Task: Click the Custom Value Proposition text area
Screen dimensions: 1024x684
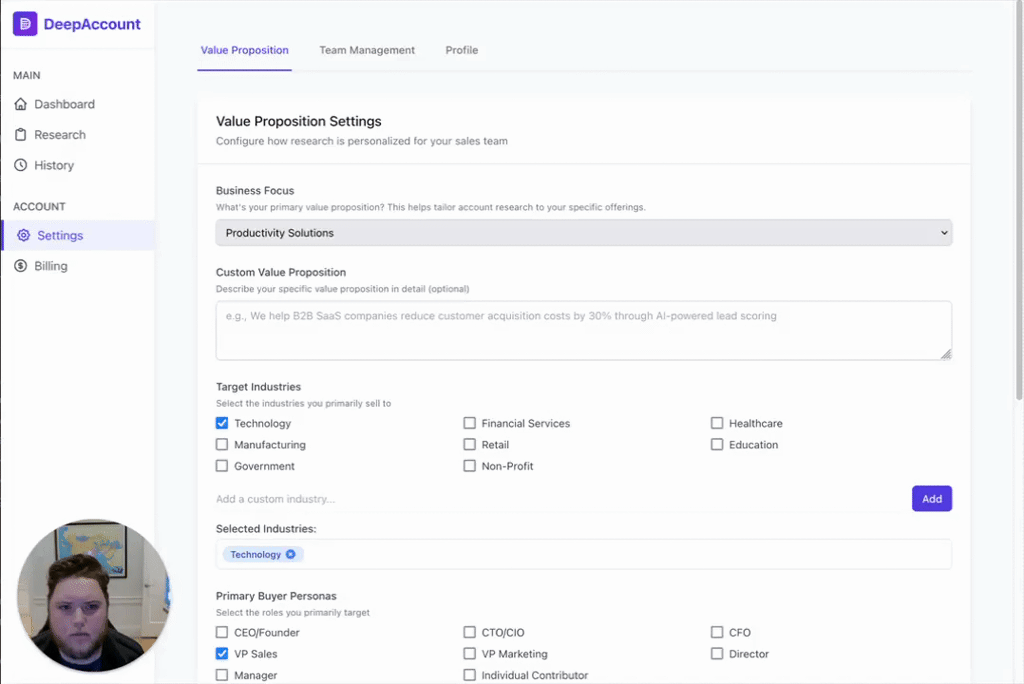Action: [584, 330]
